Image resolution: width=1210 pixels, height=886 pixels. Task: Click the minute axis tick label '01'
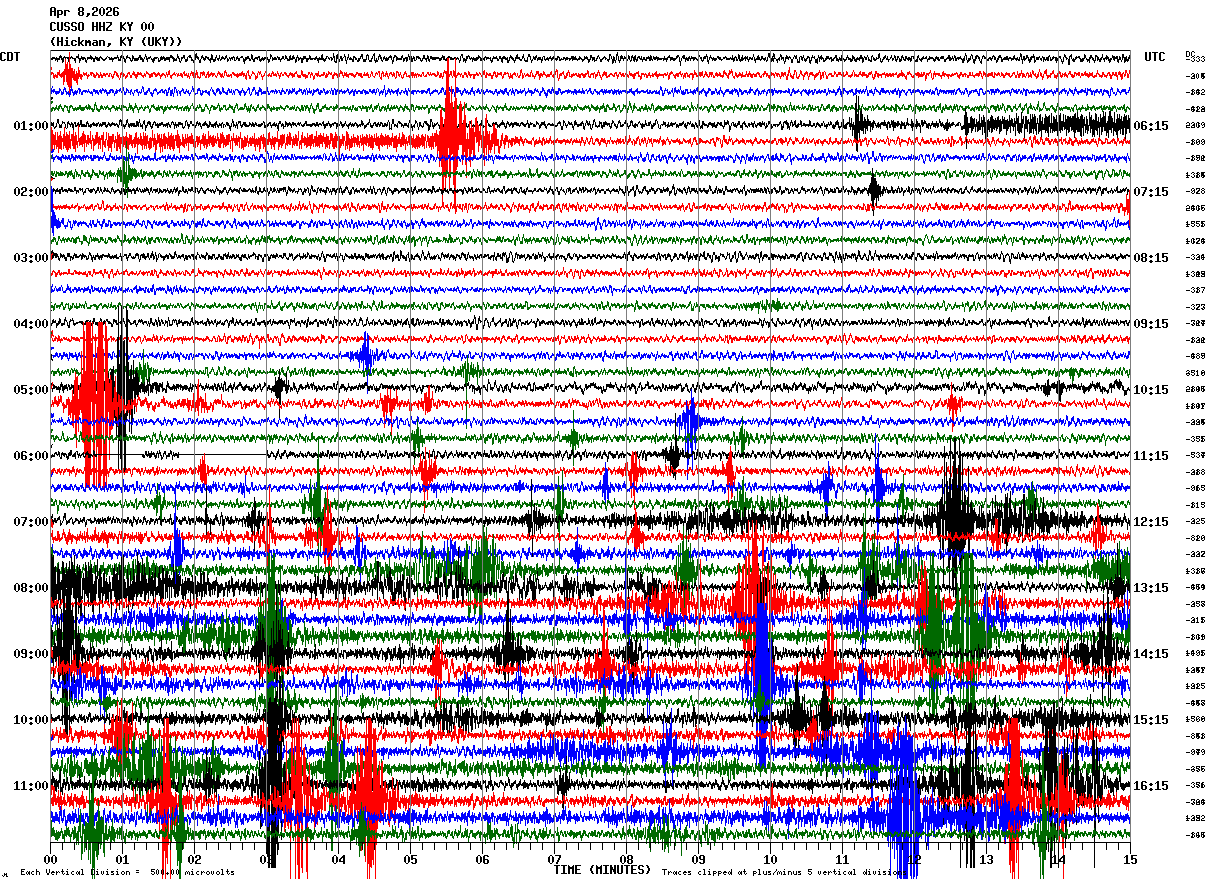123,860
